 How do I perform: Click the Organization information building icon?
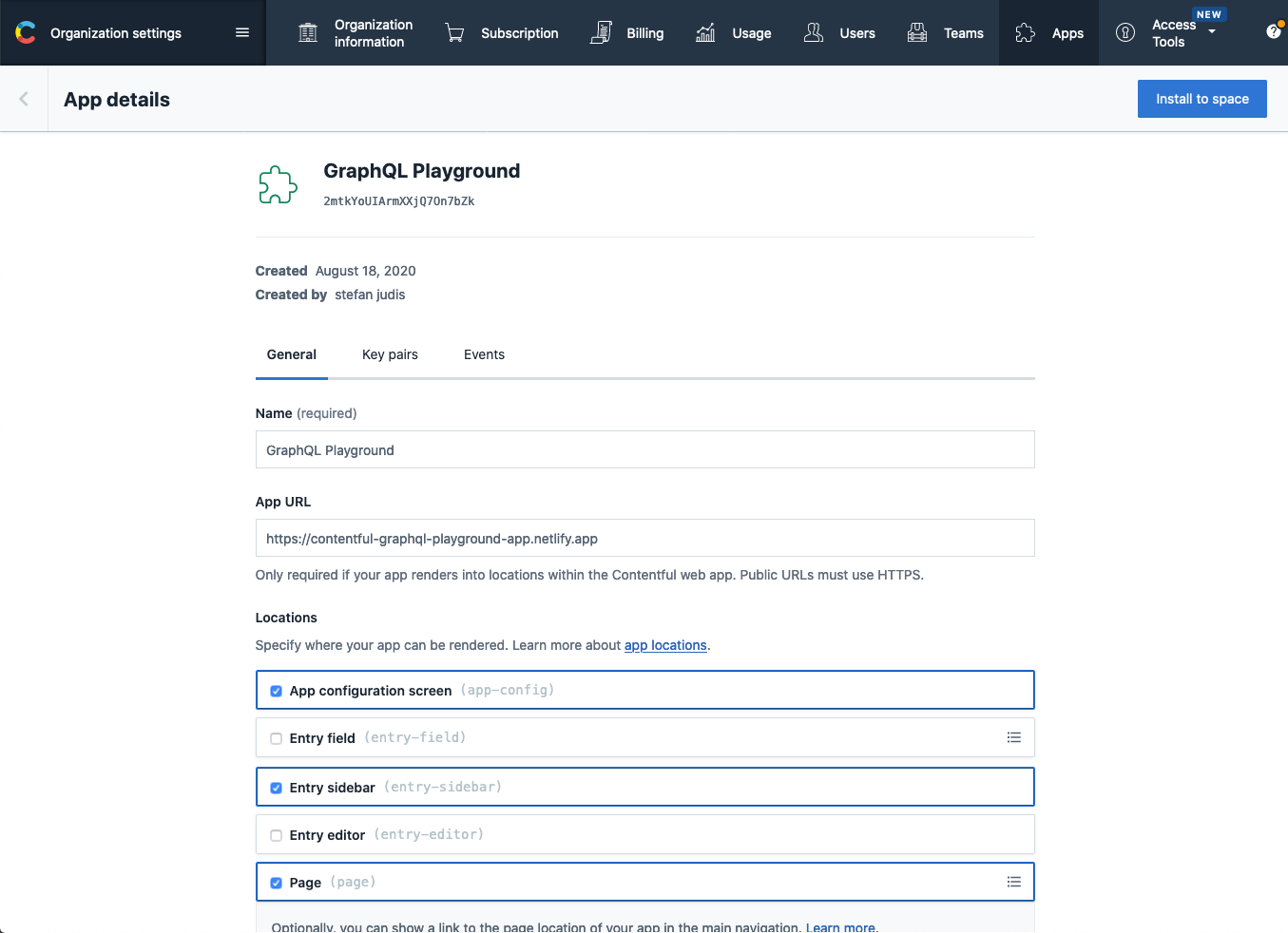pos(308,32)
